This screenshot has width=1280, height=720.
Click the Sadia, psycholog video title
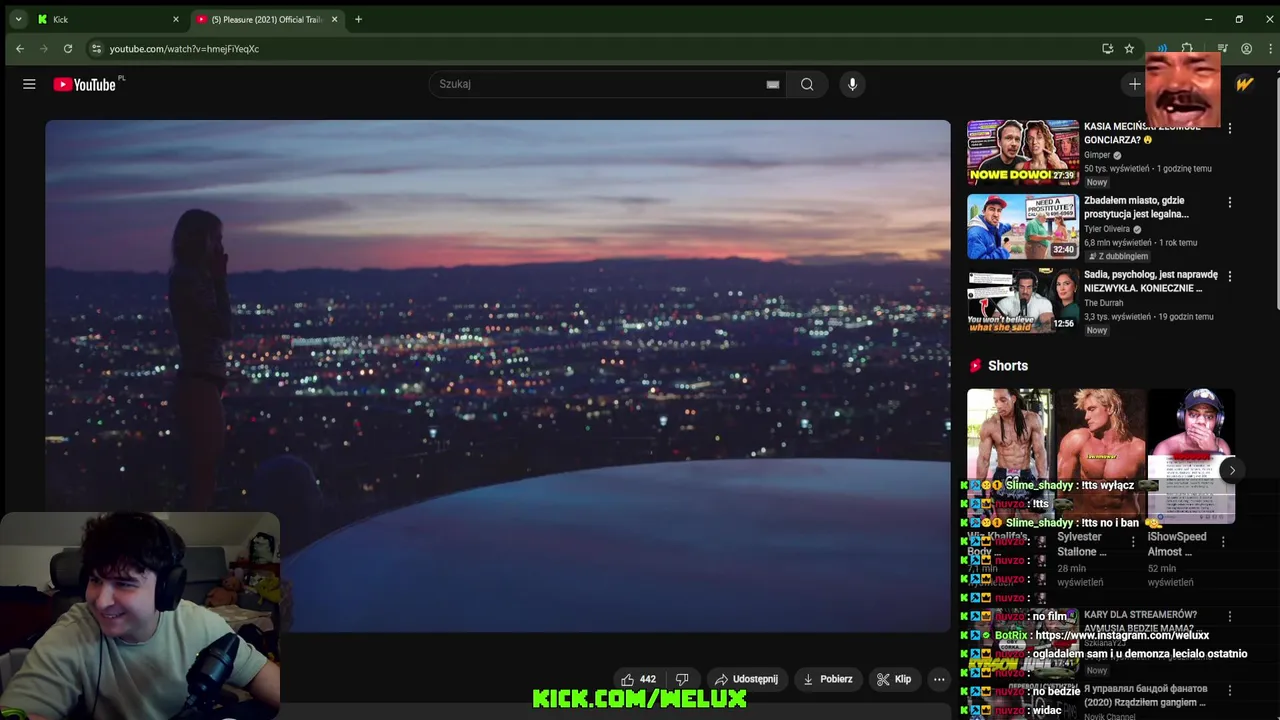(1151, 281)
